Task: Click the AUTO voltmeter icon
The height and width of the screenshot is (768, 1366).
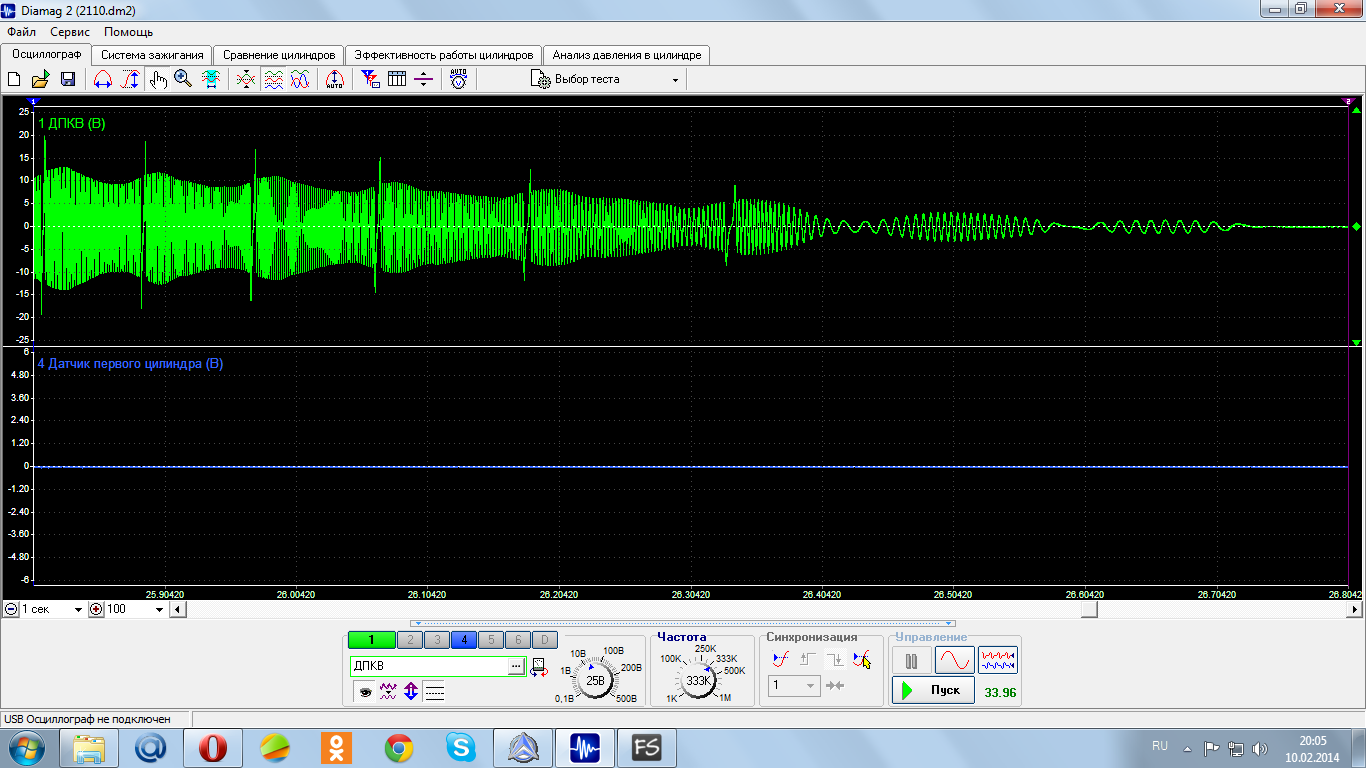Action: [458, 79]
